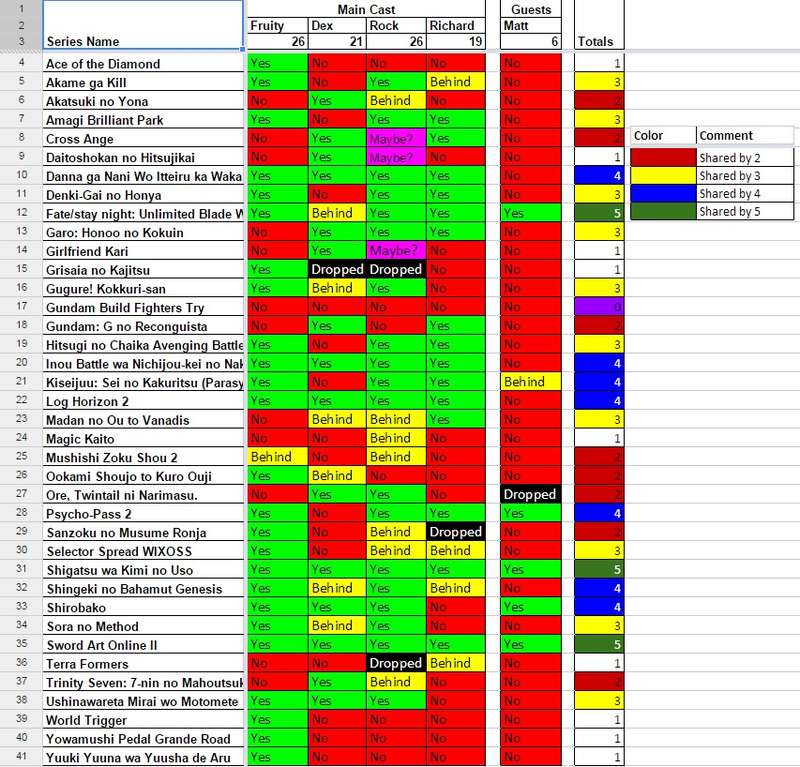Click Matt's Yes cell for Shirobako
The width and height of the screenshot is (800, 767).
[x=531, y=607]
